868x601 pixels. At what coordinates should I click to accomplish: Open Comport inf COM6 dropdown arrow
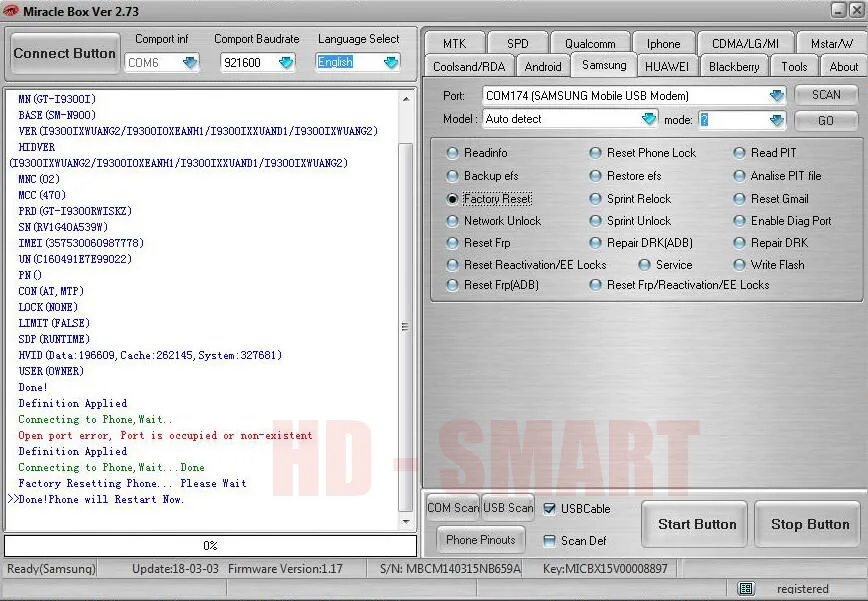tap(190, 63)
